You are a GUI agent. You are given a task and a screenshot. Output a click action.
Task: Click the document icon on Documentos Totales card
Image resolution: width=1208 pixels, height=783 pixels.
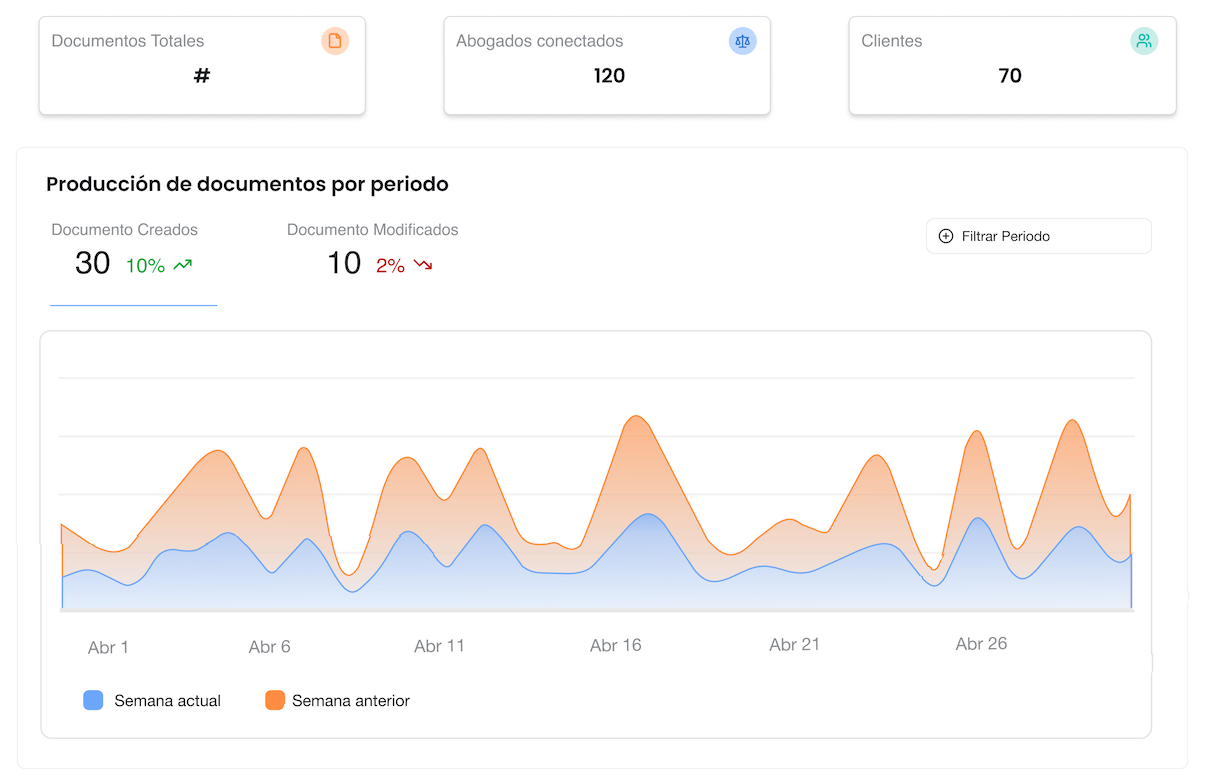point(335,41)
